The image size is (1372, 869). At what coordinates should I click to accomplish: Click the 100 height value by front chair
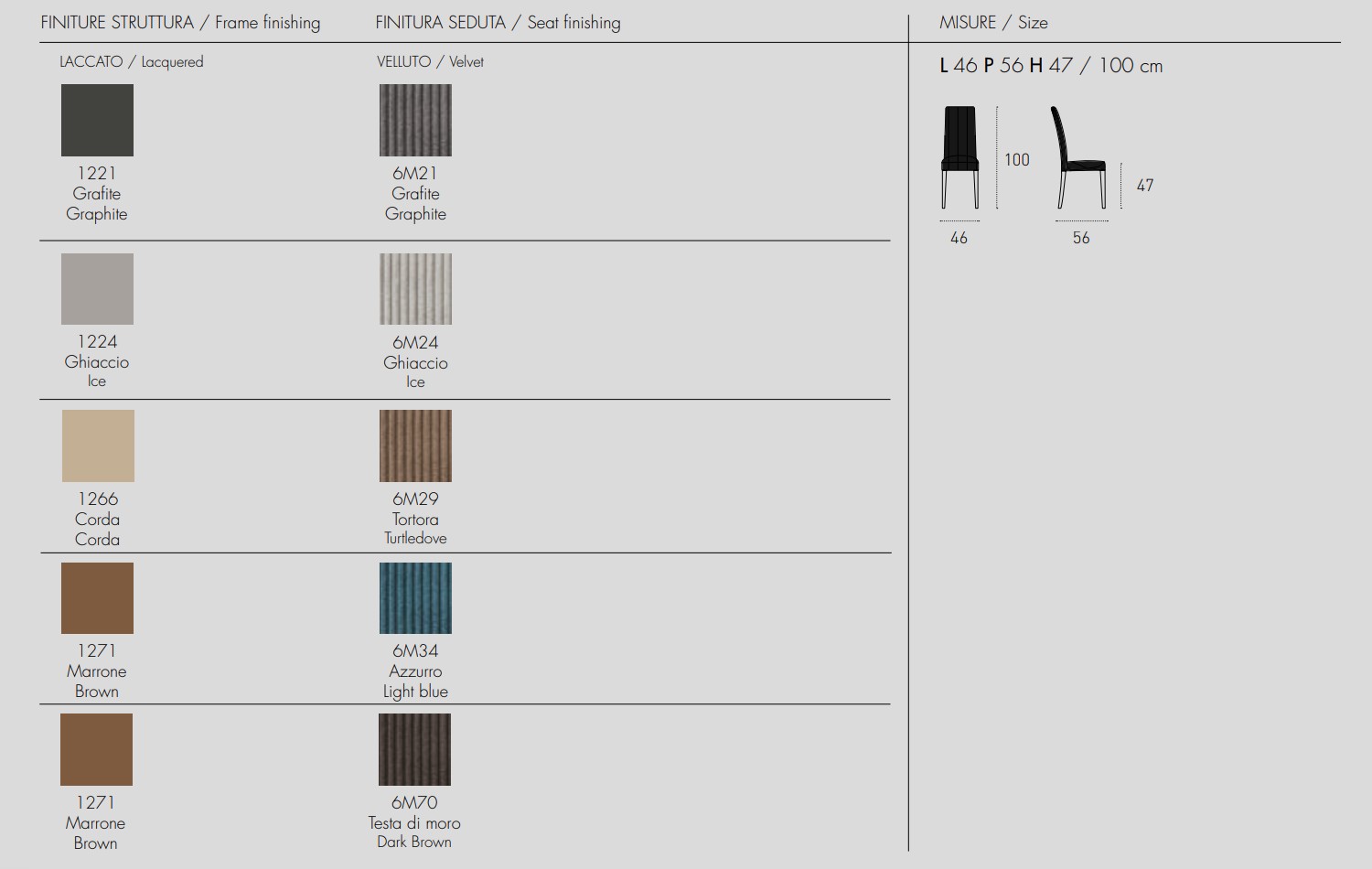pos(1016,160)
